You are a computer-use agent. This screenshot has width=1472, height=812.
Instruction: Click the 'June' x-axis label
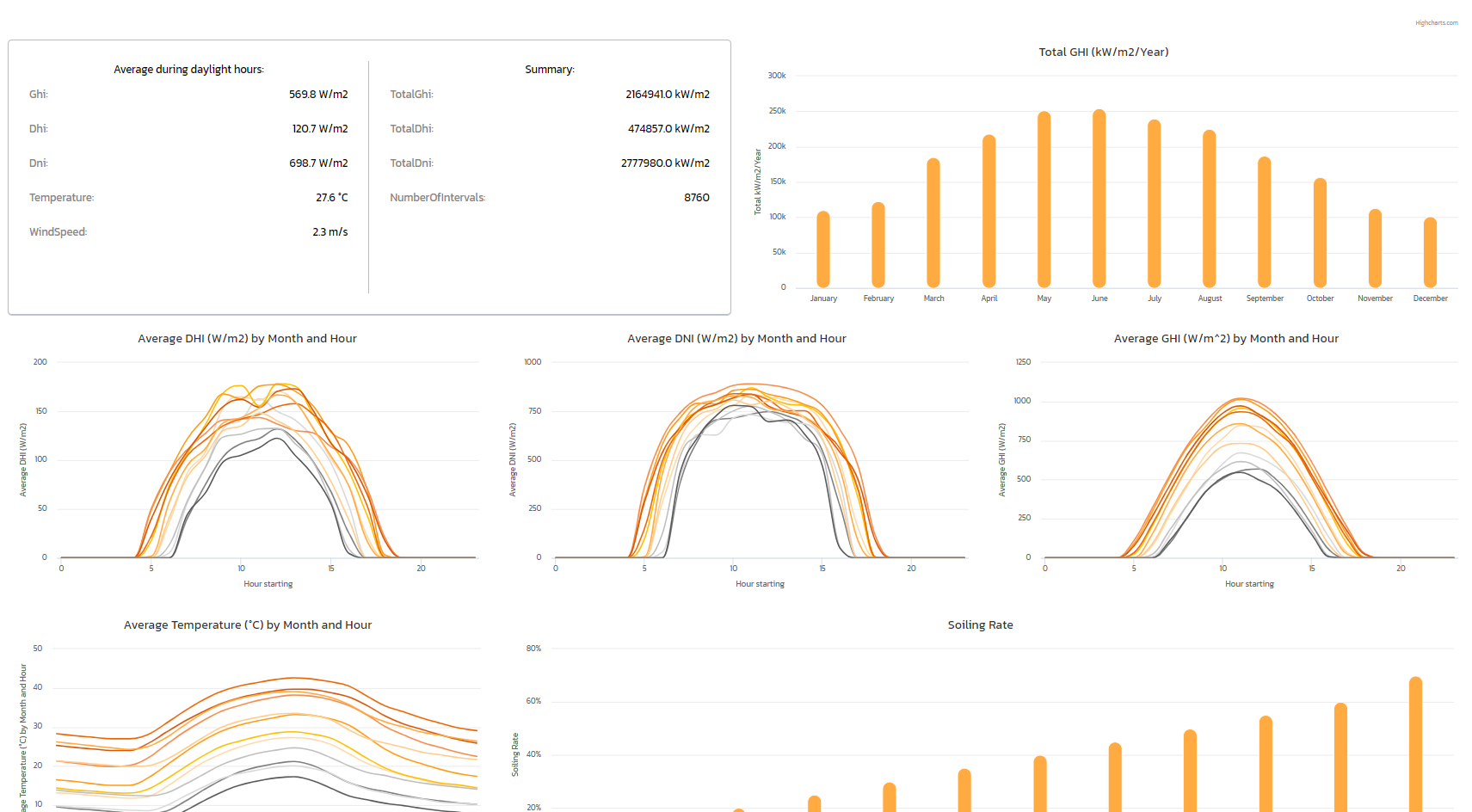(x=1099, y=298)
